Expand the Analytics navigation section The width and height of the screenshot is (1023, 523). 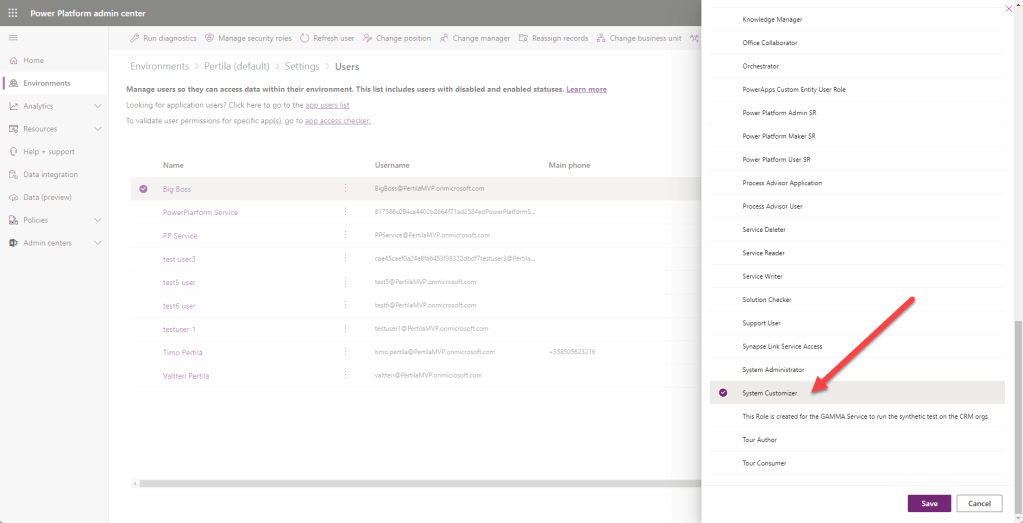97,106
